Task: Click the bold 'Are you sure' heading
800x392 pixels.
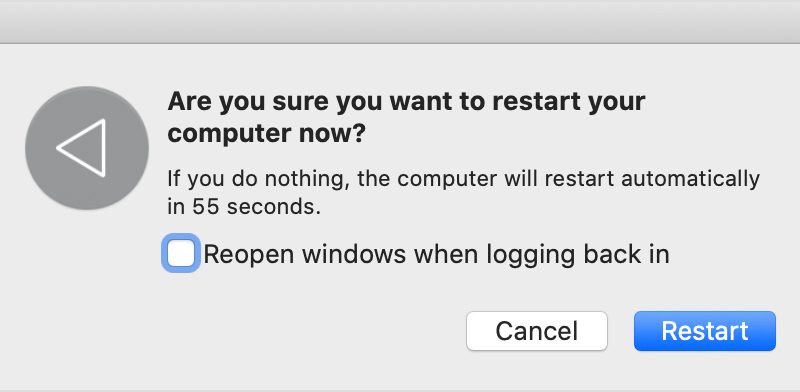Action: coord(406,117)
